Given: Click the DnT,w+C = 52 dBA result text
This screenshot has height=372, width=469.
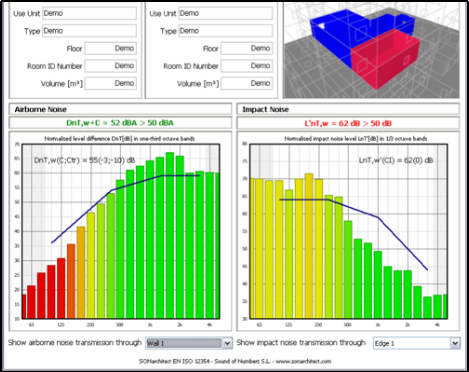Looking at the screenshot, I should [120, 123].
